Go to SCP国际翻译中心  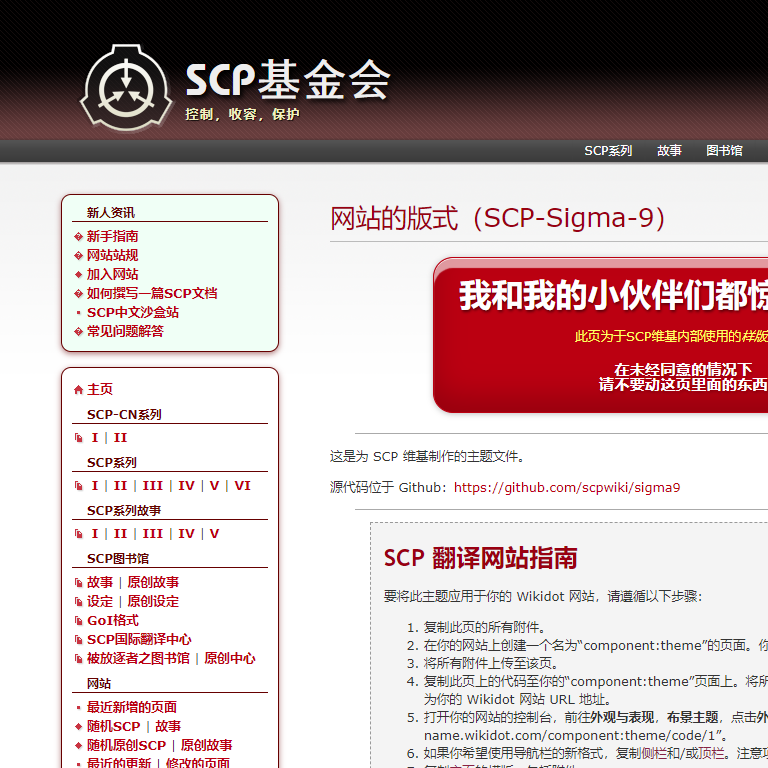click(139, 640)
